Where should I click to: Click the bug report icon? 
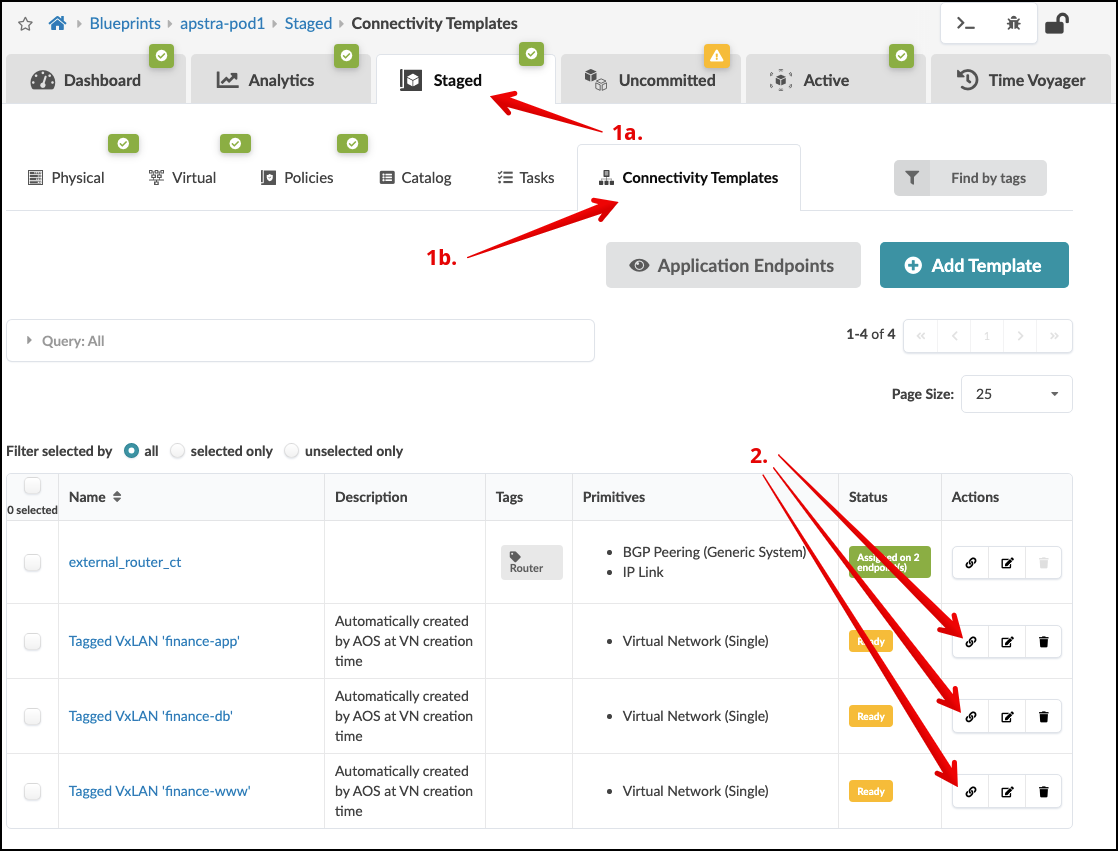point(1013,24)
